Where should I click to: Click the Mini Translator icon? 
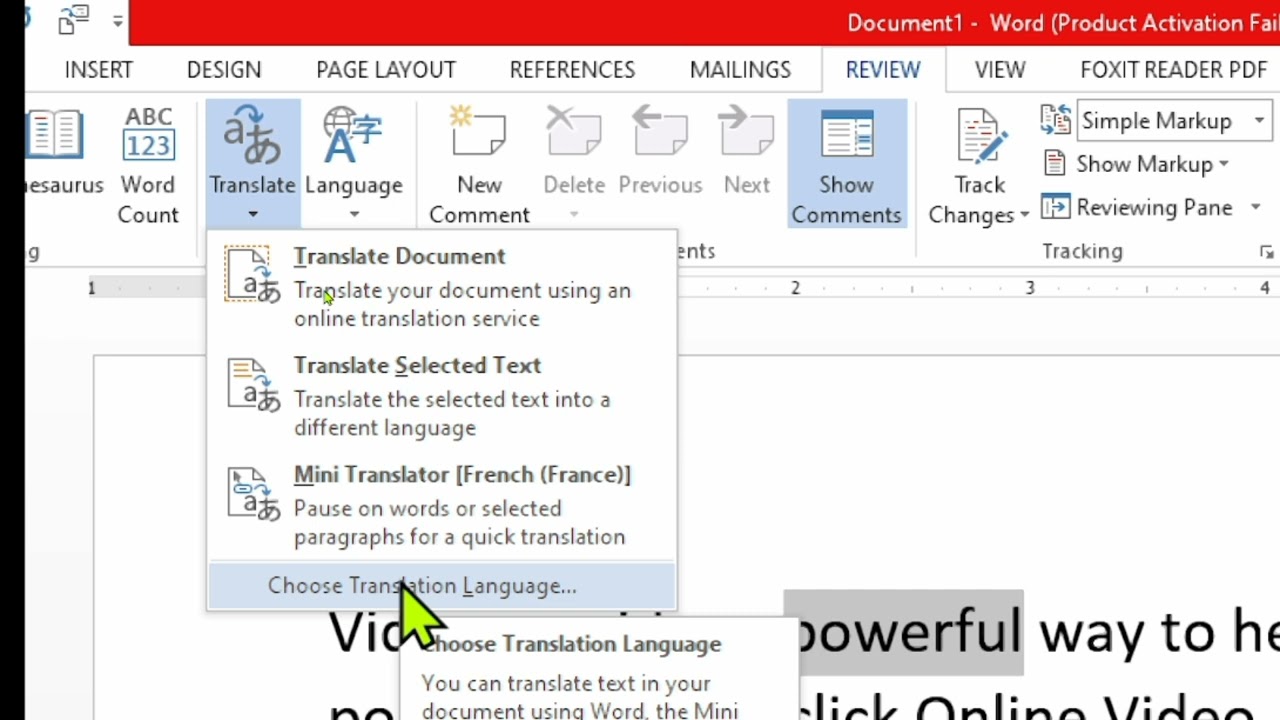point(253,494)
